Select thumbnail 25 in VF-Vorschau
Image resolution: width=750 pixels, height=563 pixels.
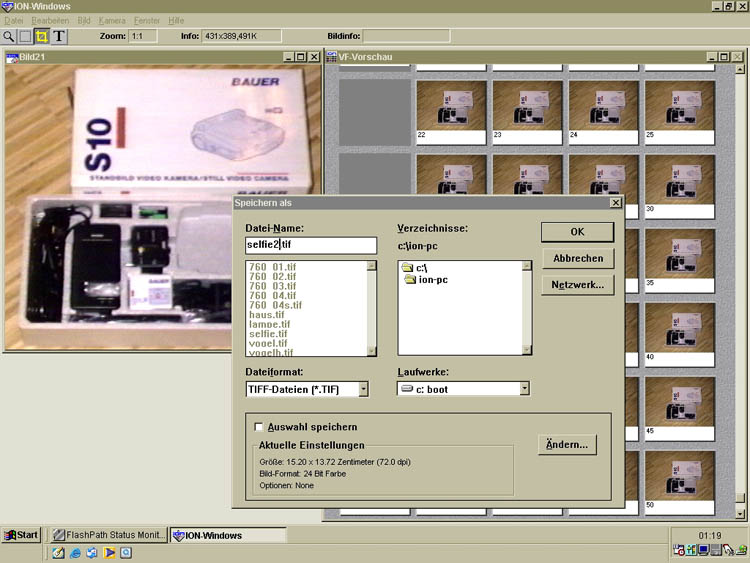click(680, 112)
